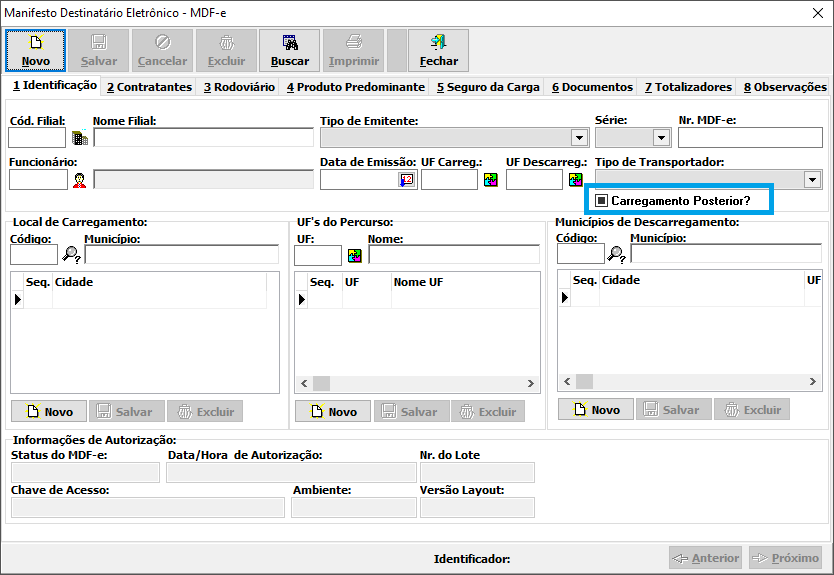
Task: Search Municípios de Descarregamento code with magnifier
Action: (617, 254)
